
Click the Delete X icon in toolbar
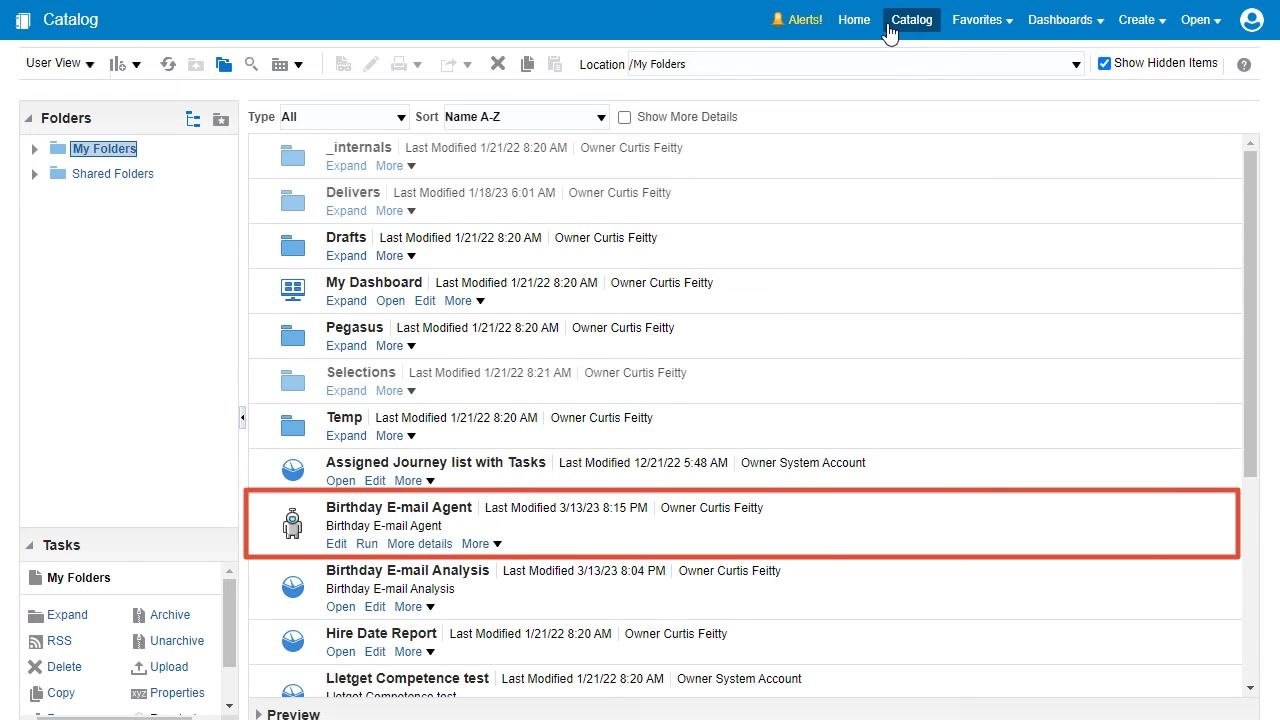coord(498,64)
